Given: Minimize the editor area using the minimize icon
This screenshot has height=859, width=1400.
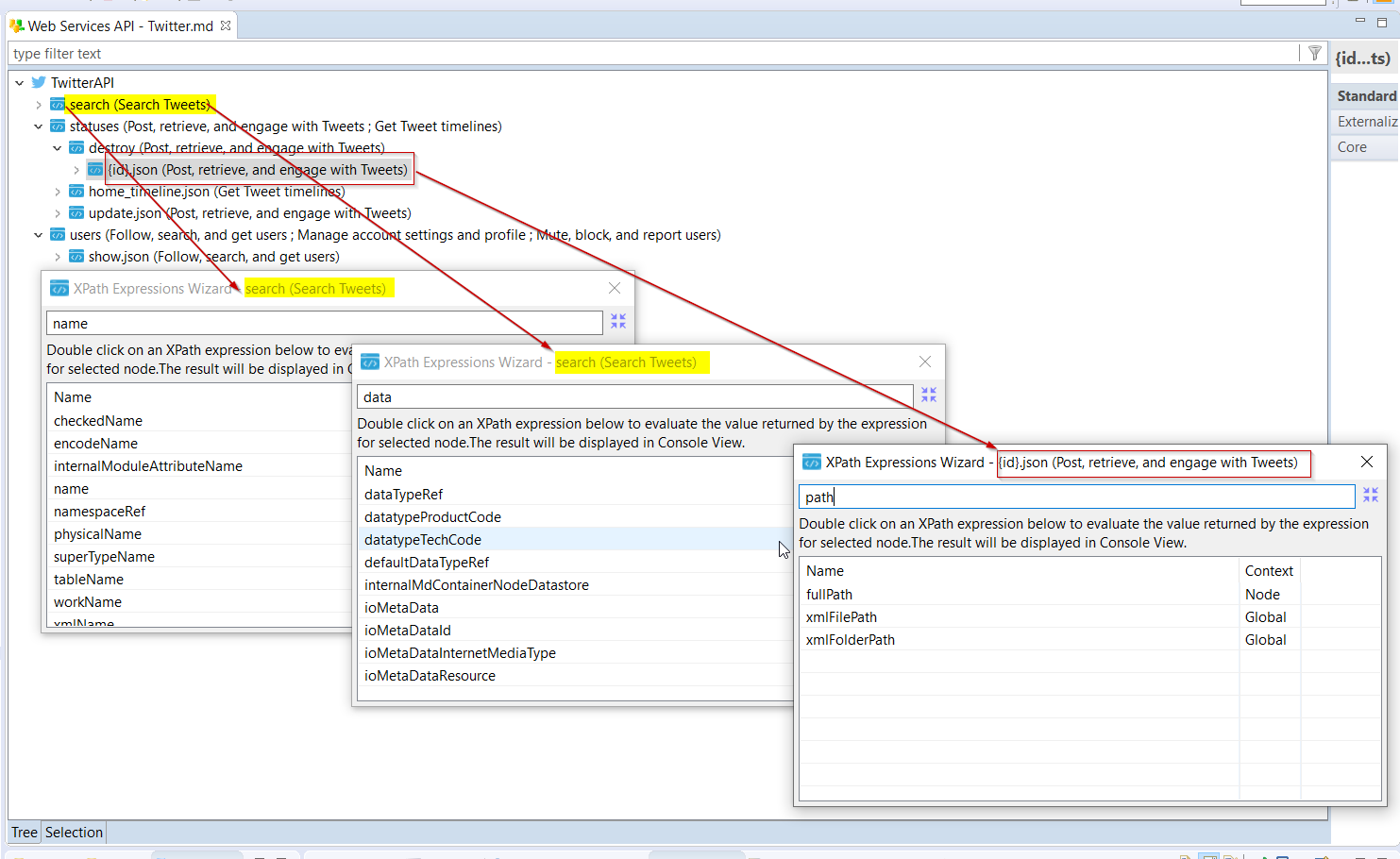Looking at the screenshot, I should [1360, 20].
